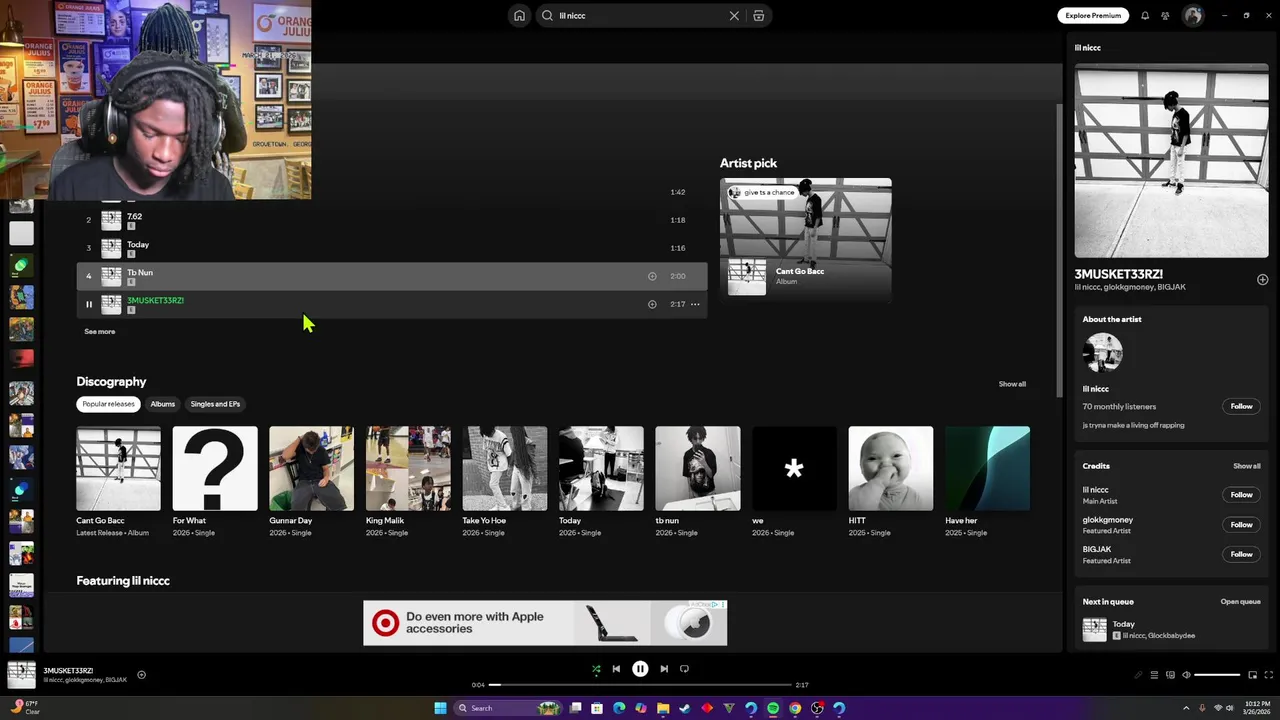Open lil niccc artist avatar in About
Image resolution: width=1280 pixels, height=720 pixels.
(1103, 353)
